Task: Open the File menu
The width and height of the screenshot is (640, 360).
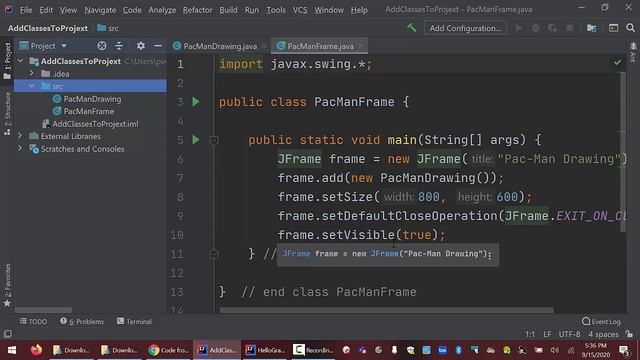Action: tap(26, 10)
